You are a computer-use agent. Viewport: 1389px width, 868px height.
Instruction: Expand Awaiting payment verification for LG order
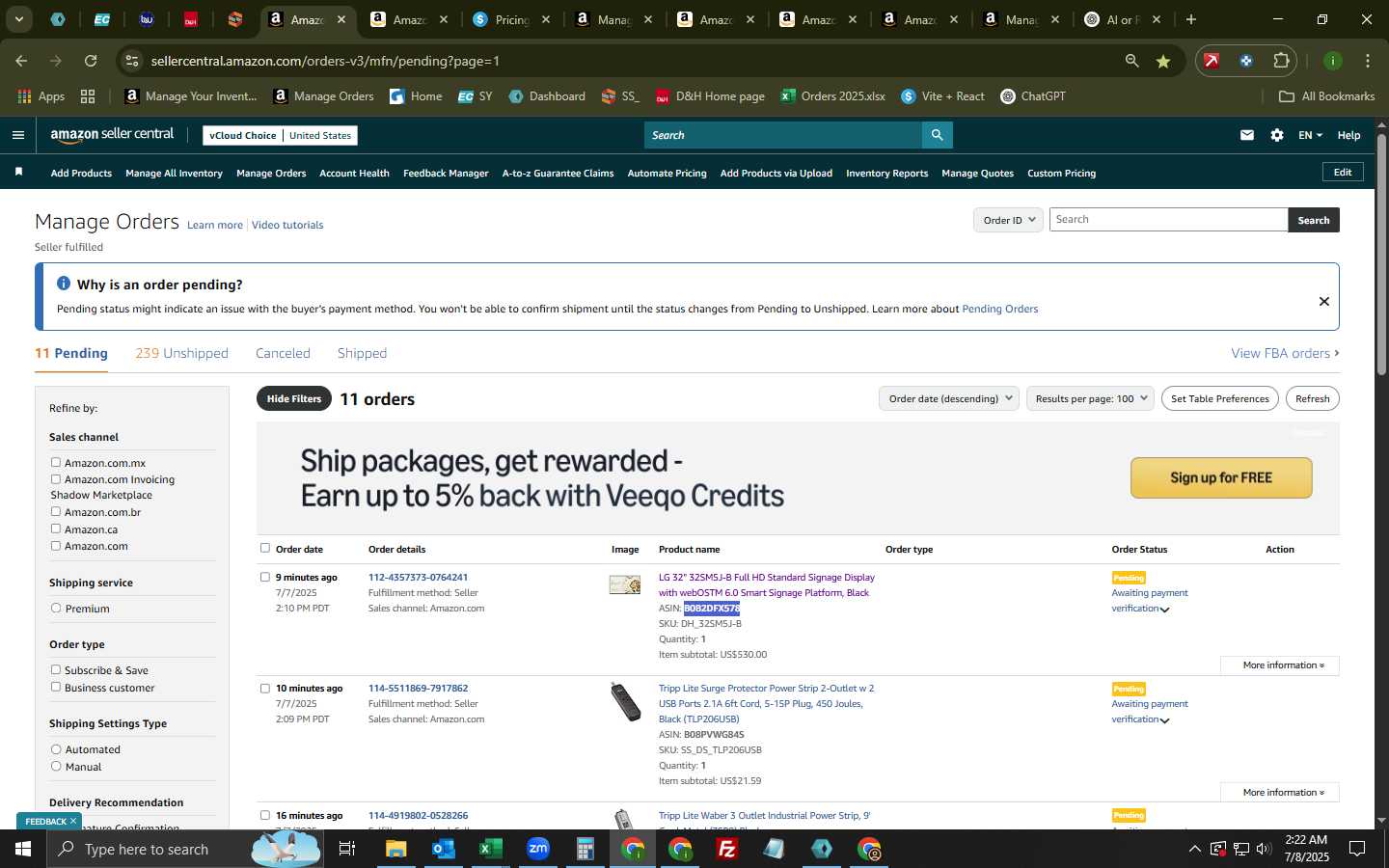click(1165, 610)
